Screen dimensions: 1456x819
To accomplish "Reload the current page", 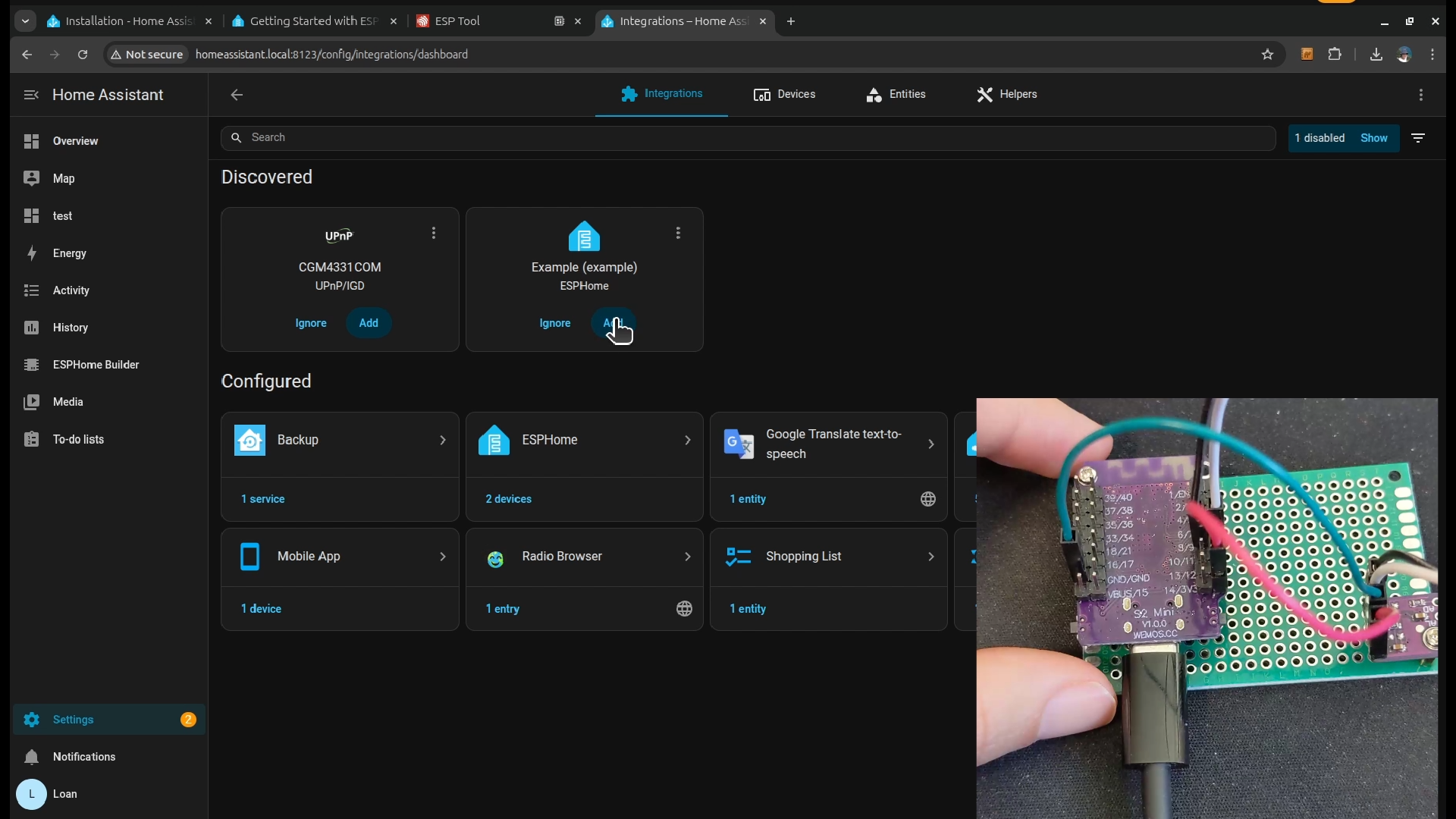I will tap(83, 55).
